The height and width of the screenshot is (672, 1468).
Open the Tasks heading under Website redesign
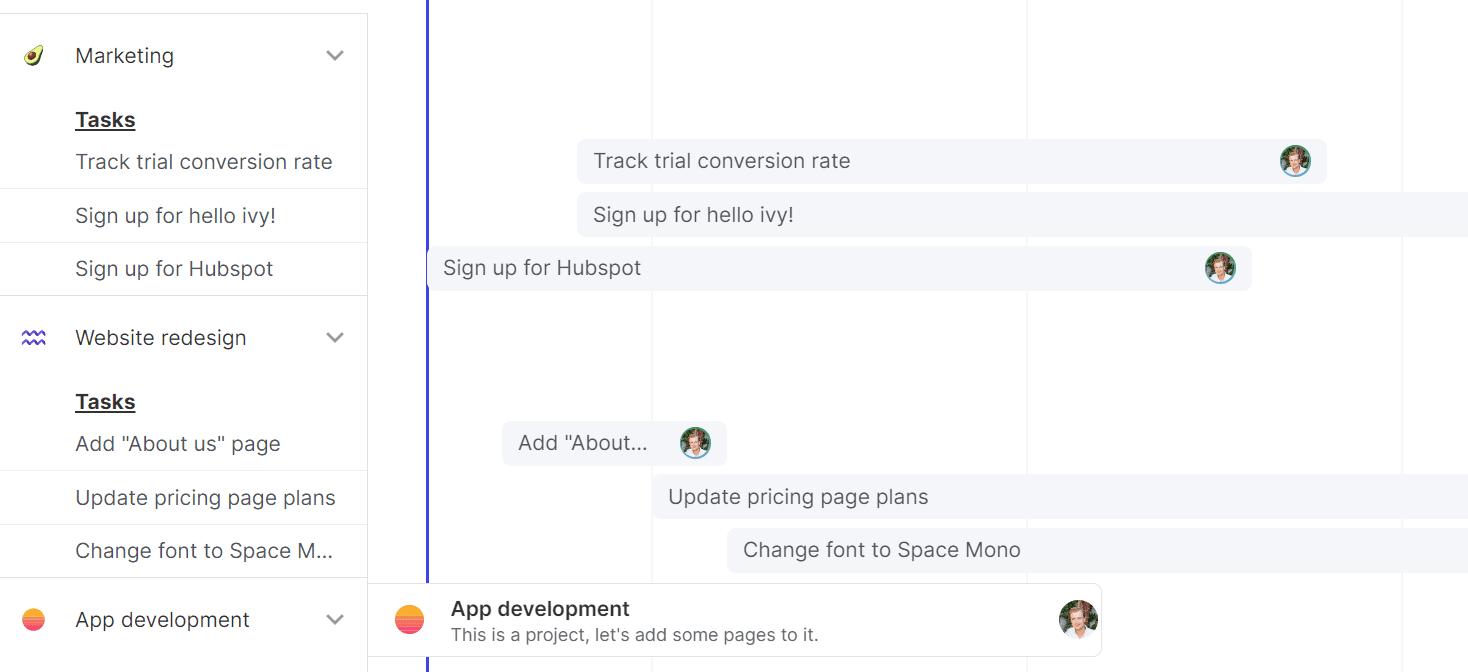(105, 402)
